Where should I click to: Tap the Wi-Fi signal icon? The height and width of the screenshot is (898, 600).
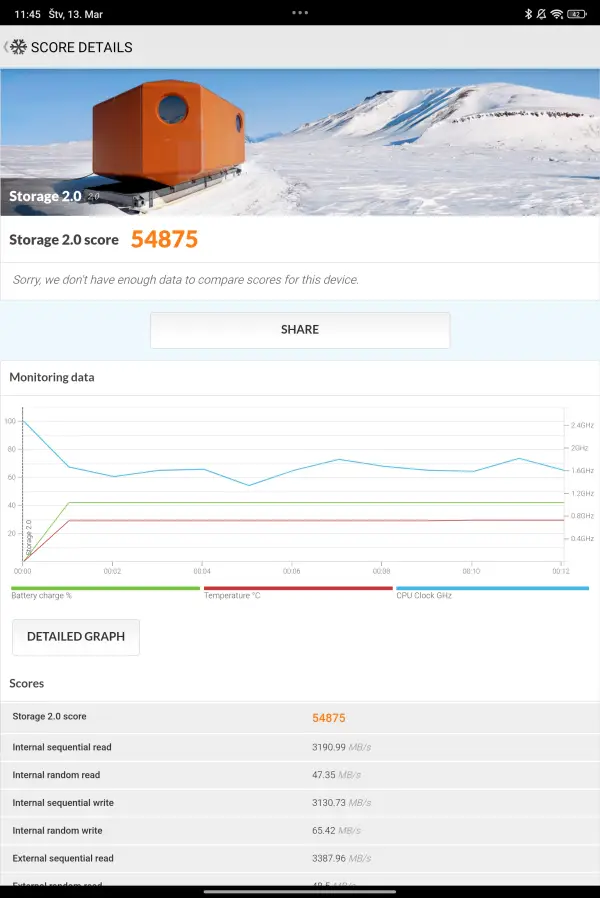556,14
